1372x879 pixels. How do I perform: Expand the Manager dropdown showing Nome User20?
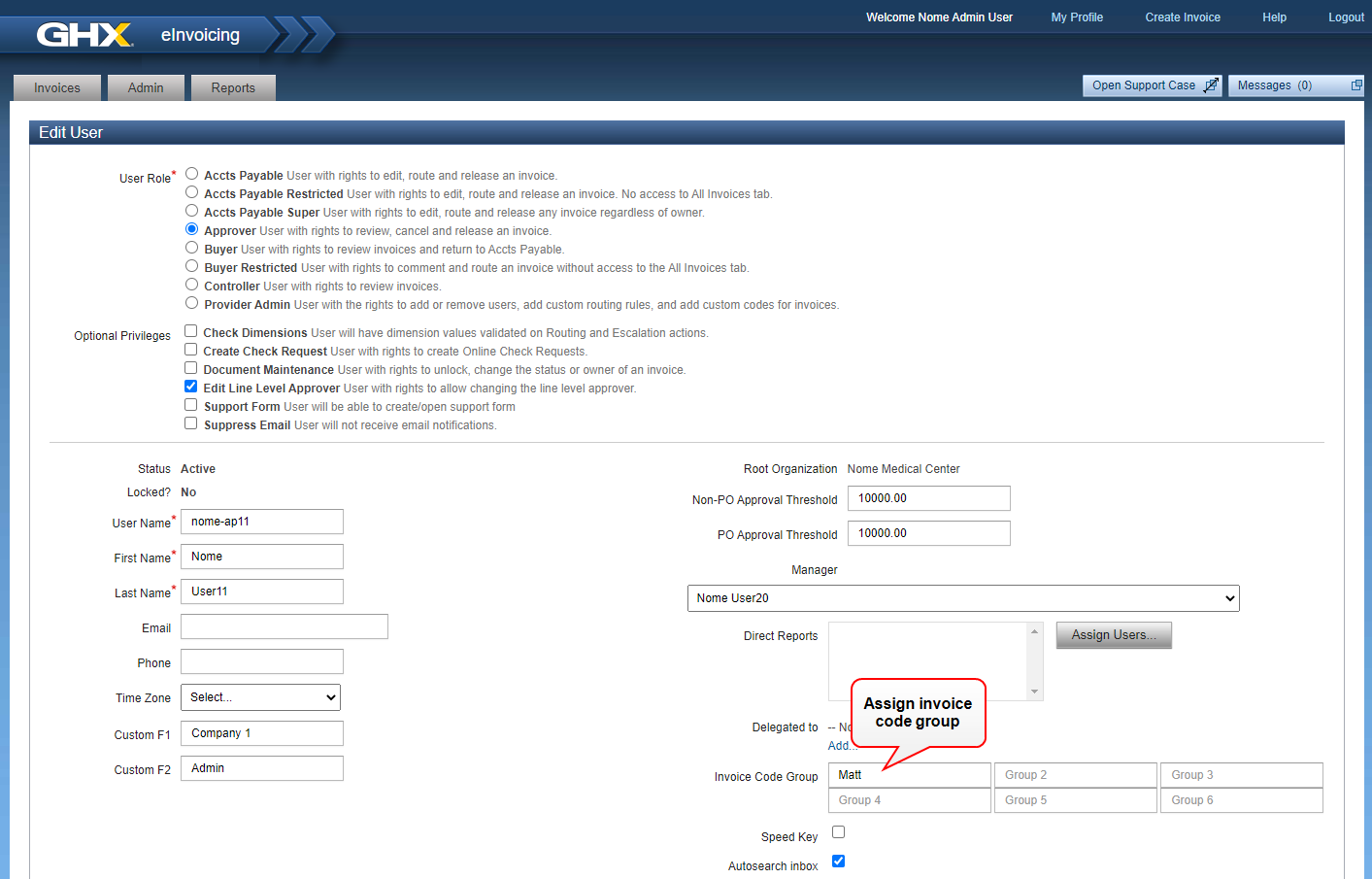point(962,598)
